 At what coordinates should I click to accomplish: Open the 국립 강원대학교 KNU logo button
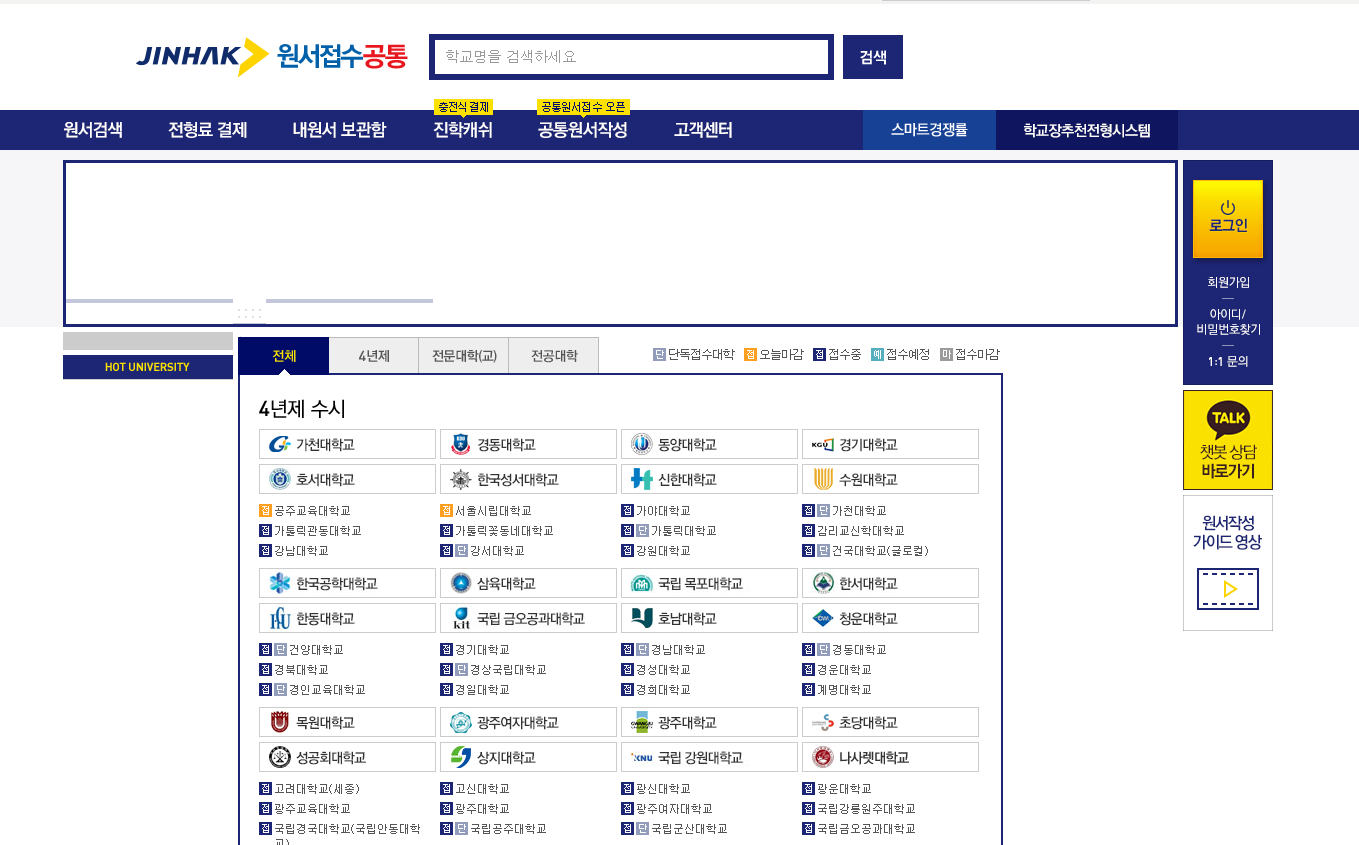coord(709,757)
